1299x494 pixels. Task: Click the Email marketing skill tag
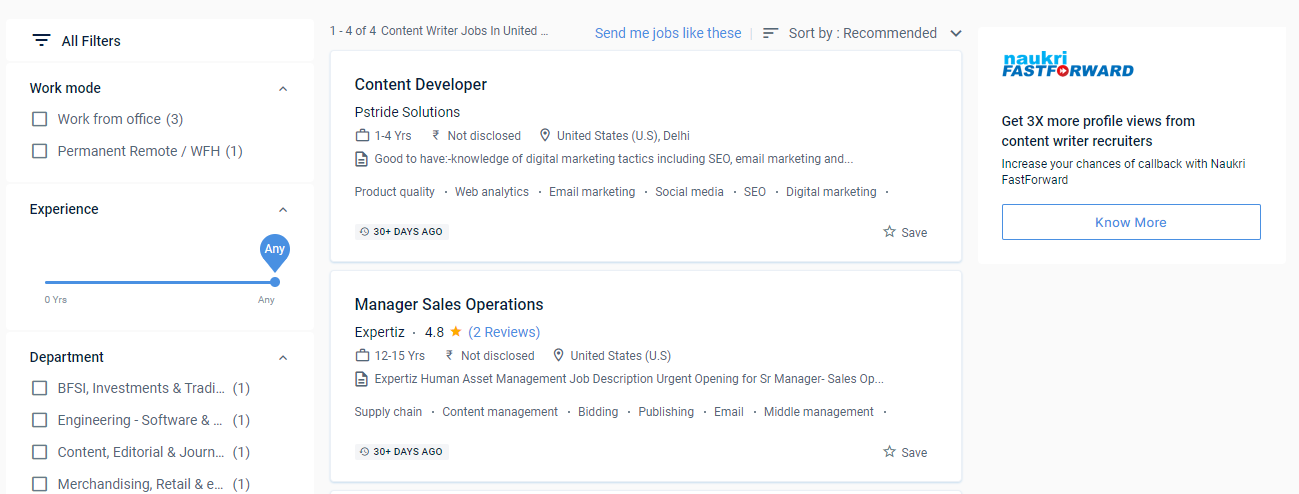[592, 192]
